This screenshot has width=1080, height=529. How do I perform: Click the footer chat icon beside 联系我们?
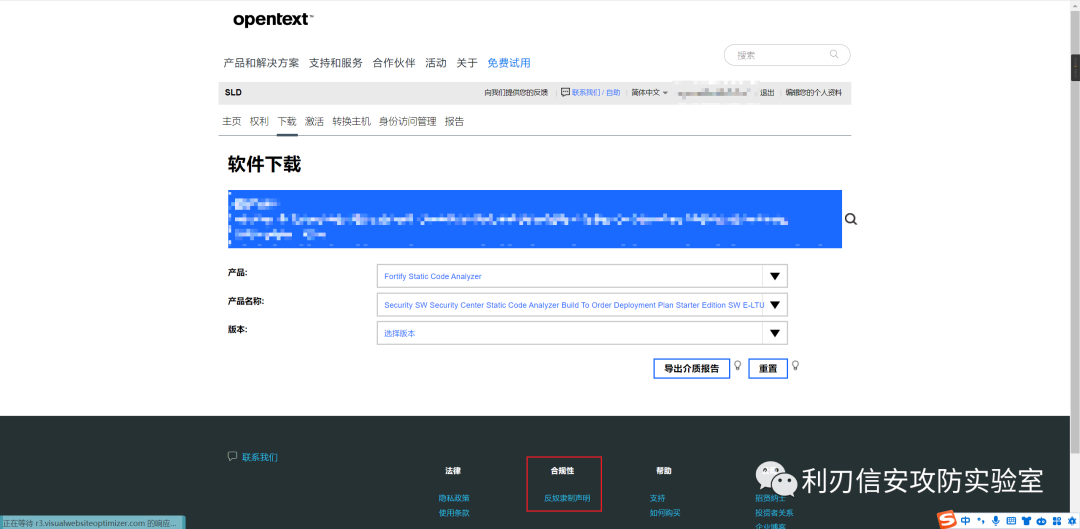tap(232, 456)
